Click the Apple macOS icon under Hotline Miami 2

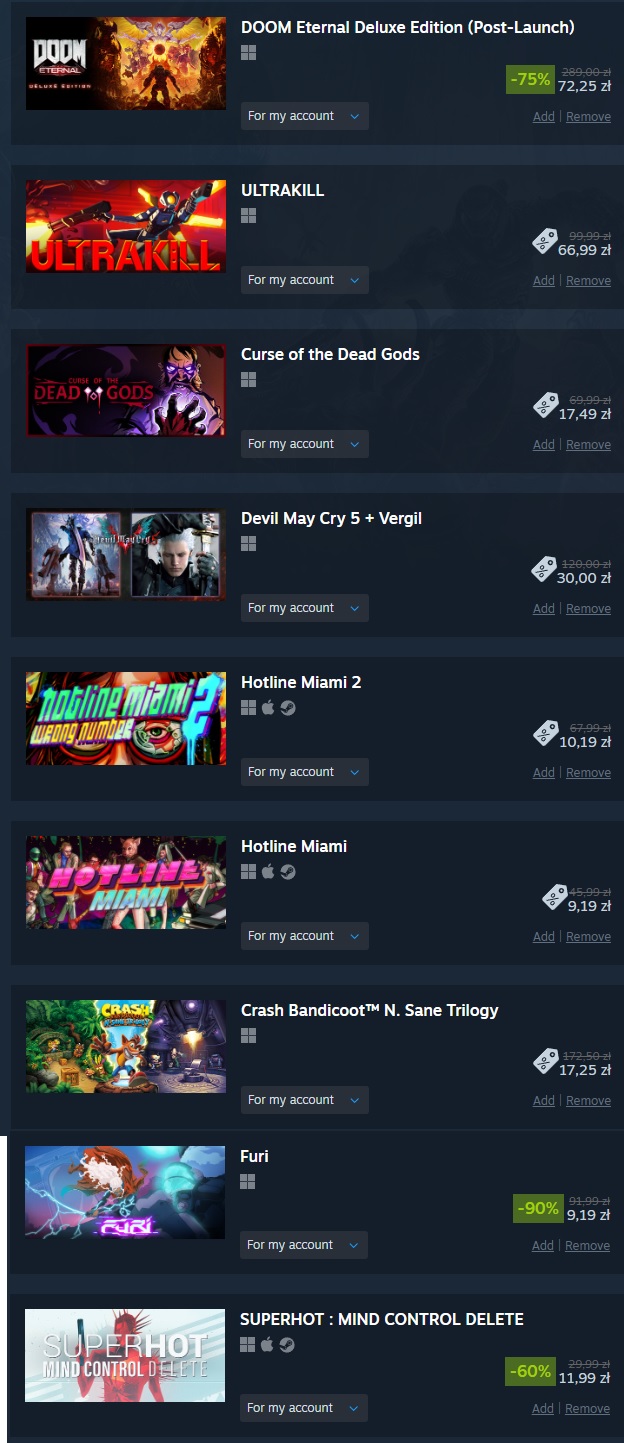click(x=268, y=708)
